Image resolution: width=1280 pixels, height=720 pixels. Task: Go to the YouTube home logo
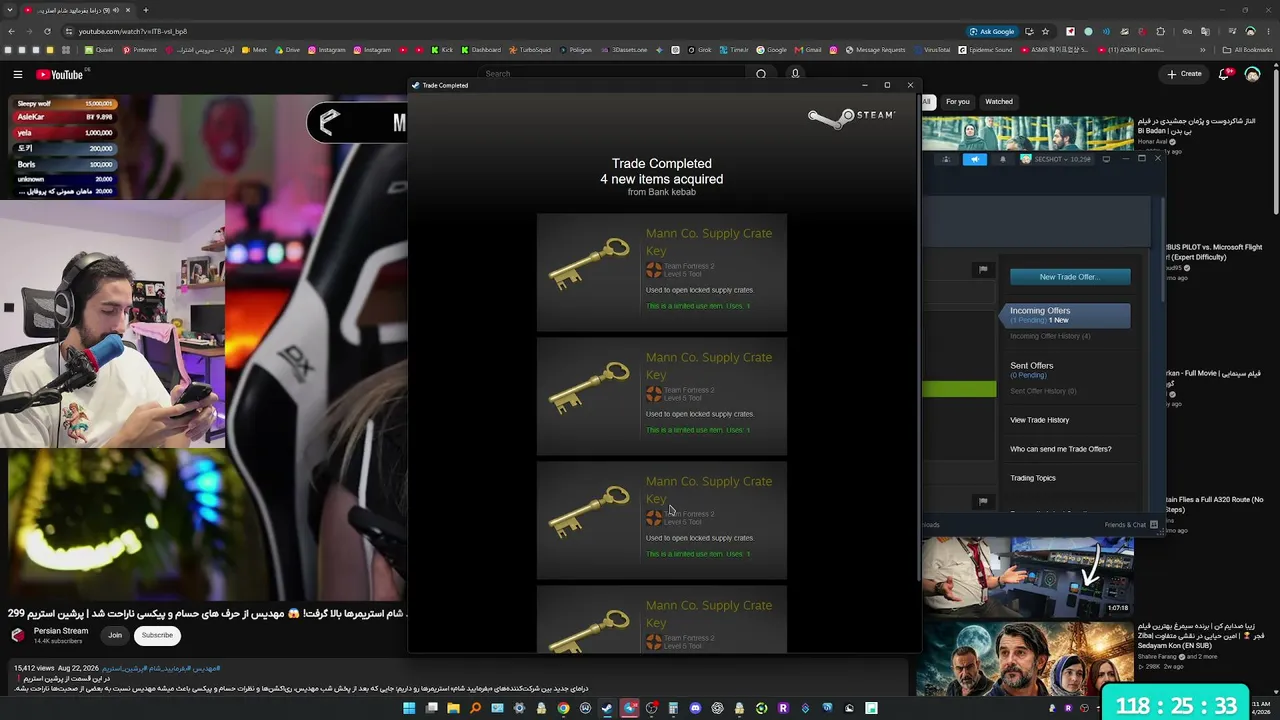pos(59,74)
